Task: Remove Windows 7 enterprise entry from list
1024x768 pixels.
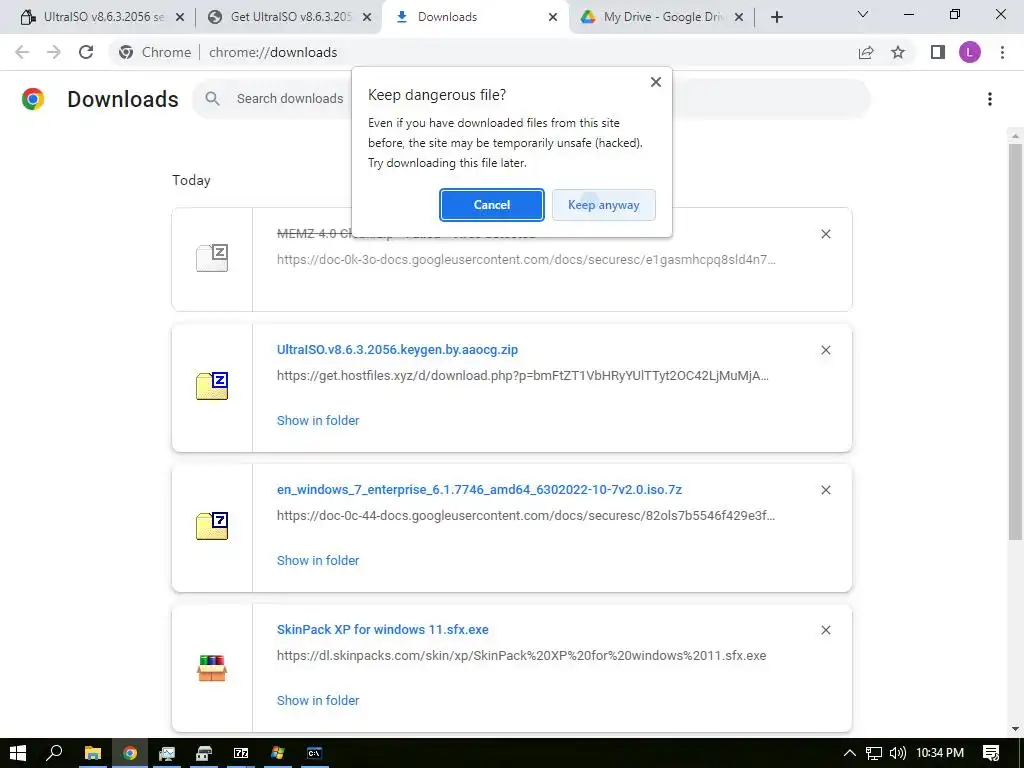Action: point(825,490)
